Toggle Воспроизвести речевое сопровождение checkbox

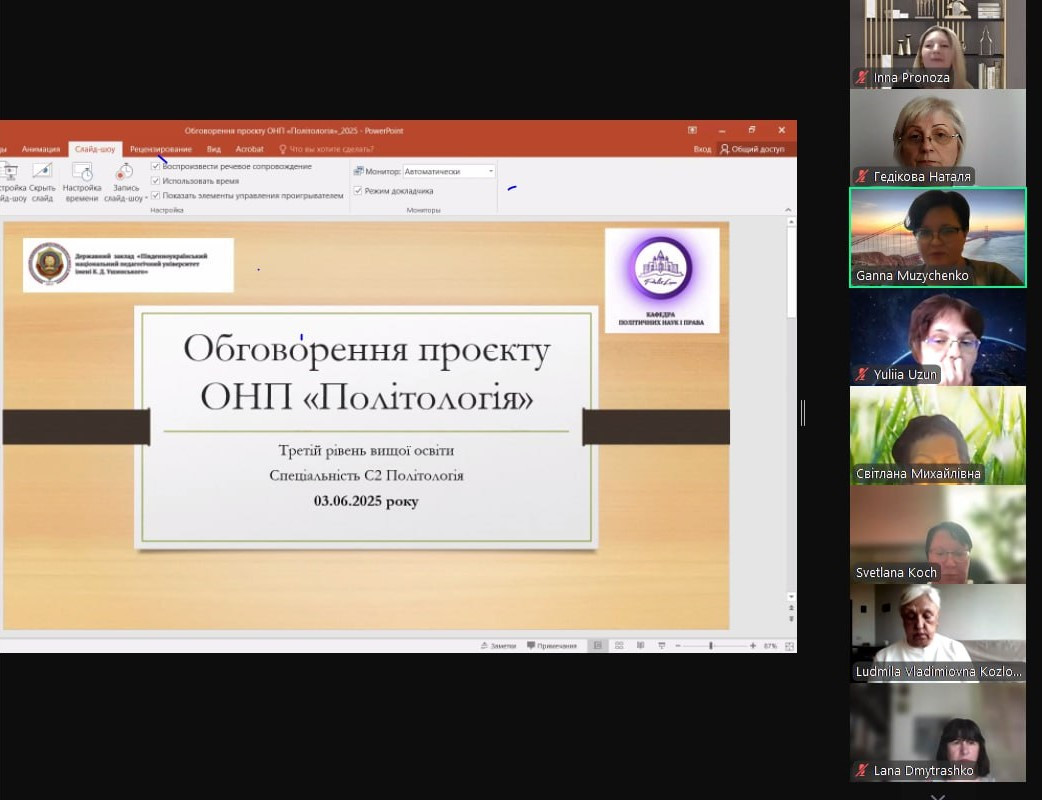click(x=156, y=166)
